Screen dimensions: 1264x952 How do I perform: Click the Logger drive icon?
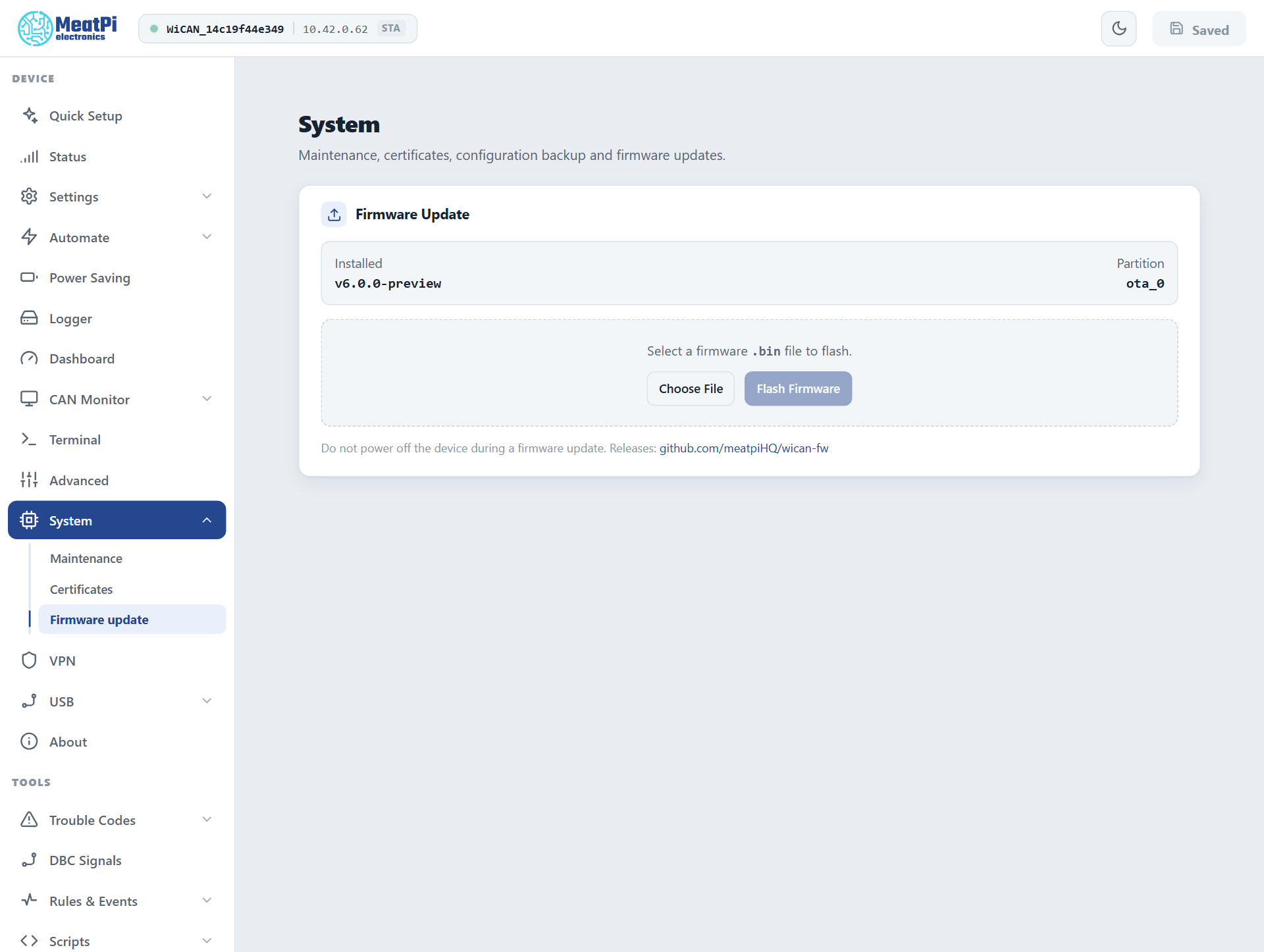coord(30,318)
